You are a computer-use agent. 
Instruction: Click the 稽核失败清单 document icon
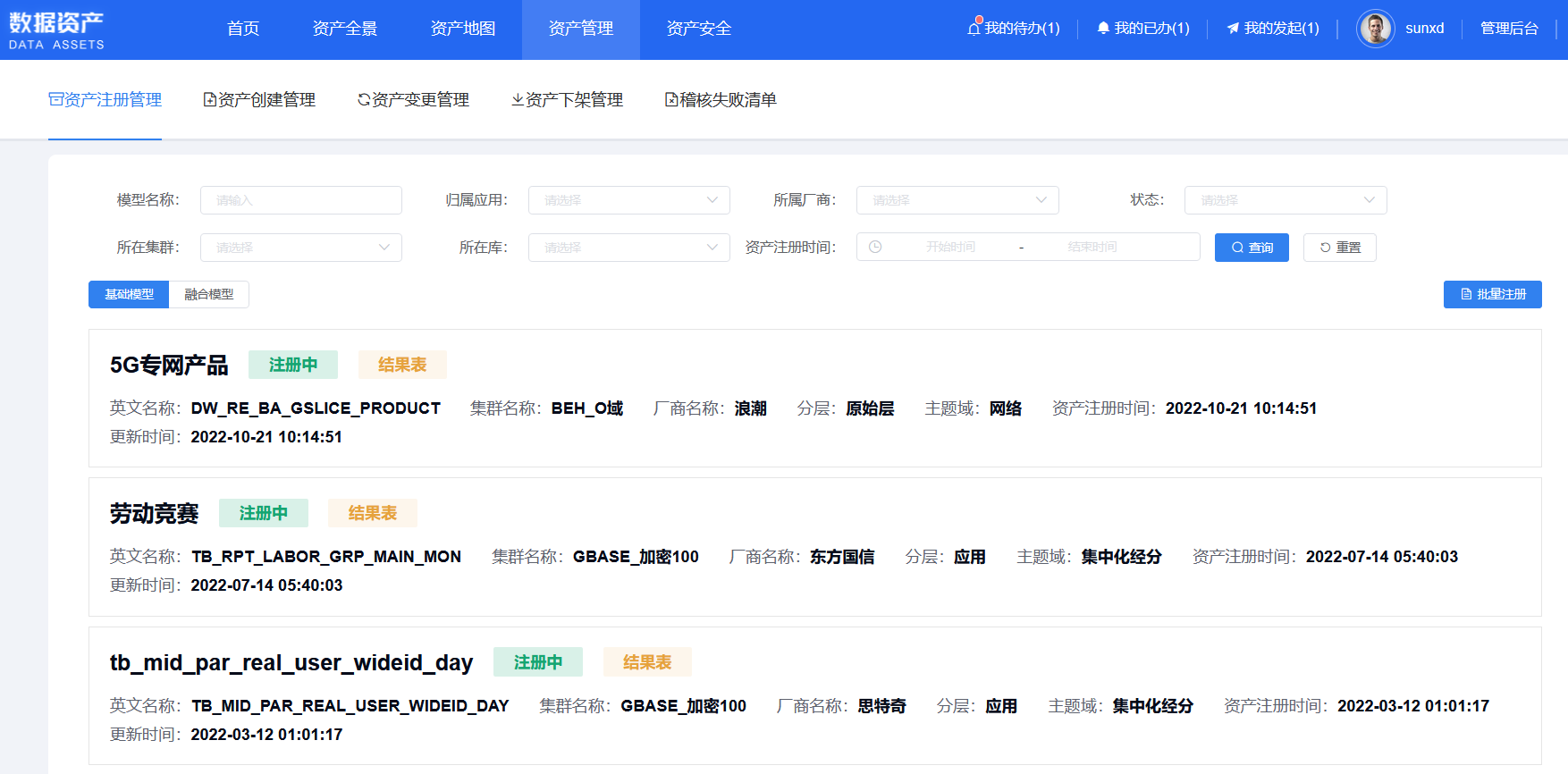coord(671,99)
